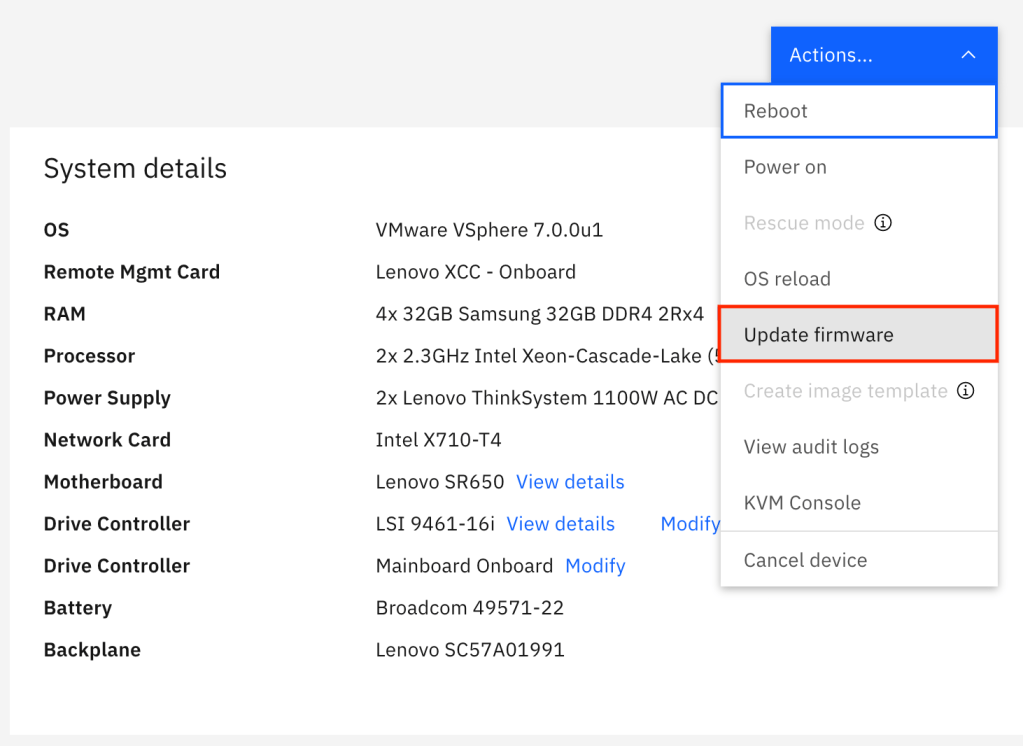The height and width of the screenshot is (746, 1023).
Task: Click the System details heading
Action: coord(135,169)
